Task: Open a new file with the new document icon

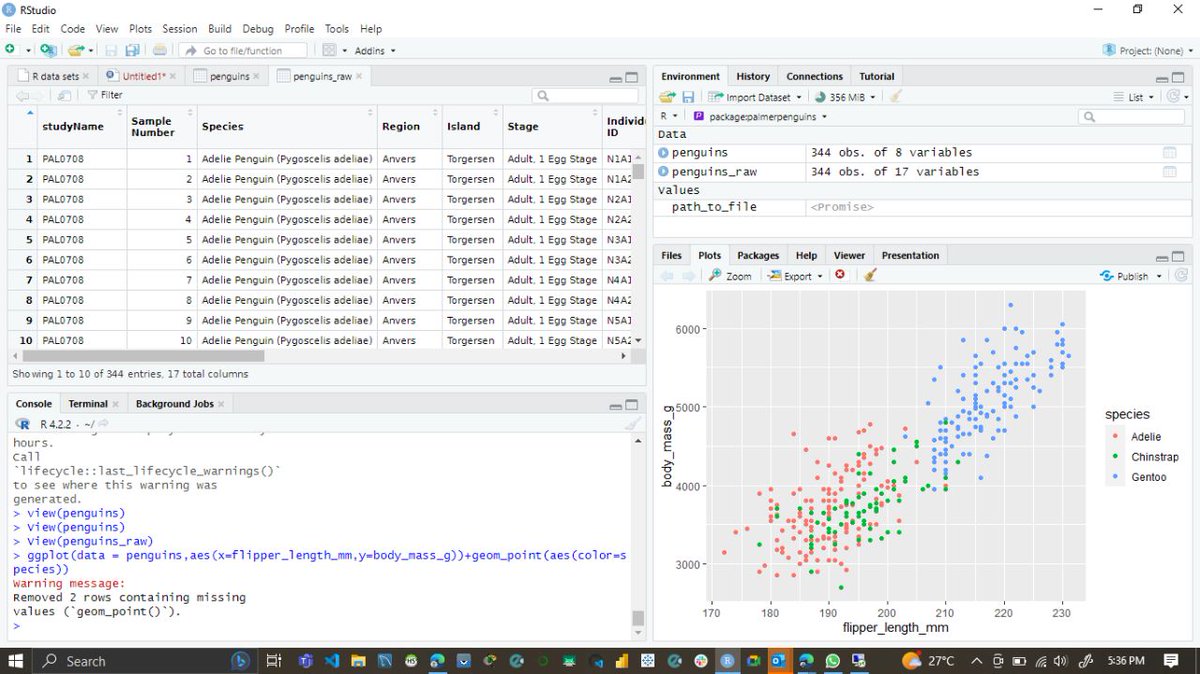Action: point(12,48)
